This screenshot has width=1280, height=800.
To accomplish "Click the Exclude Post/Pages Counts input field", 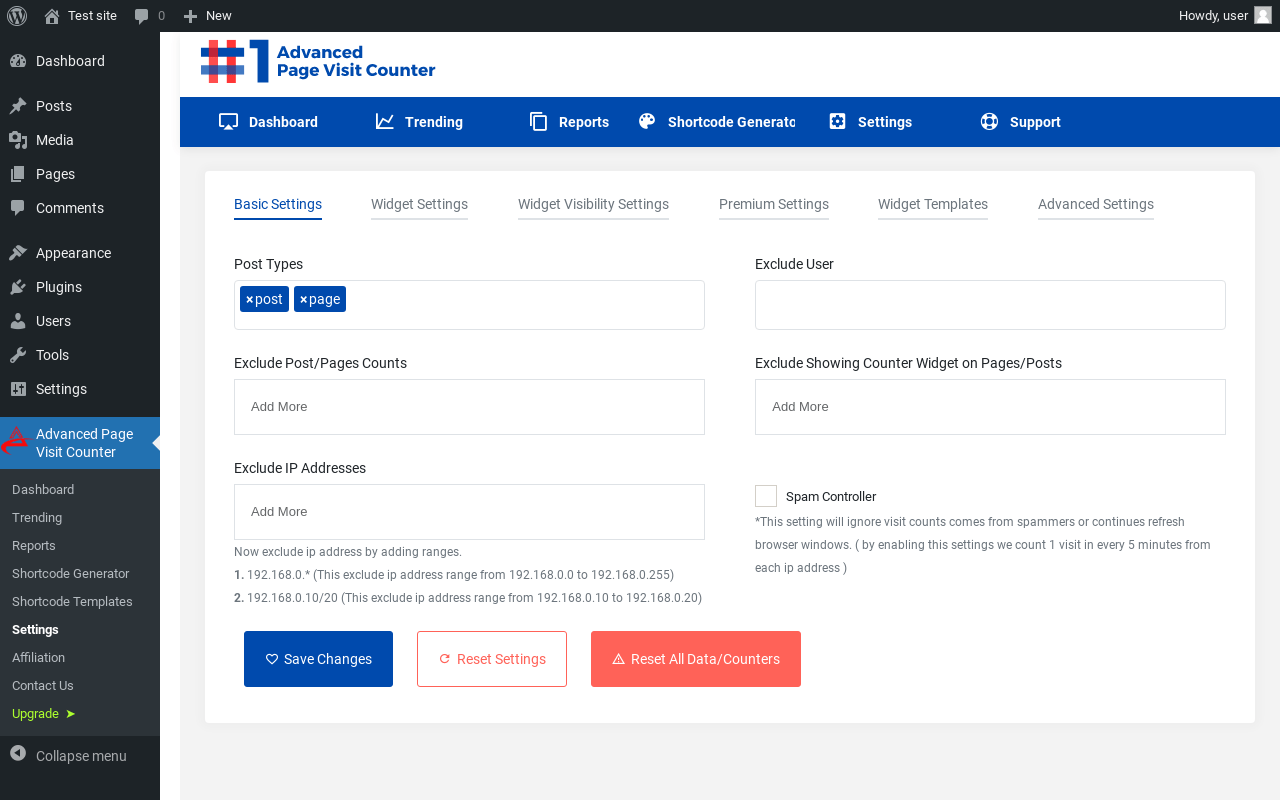I will 469,407.
